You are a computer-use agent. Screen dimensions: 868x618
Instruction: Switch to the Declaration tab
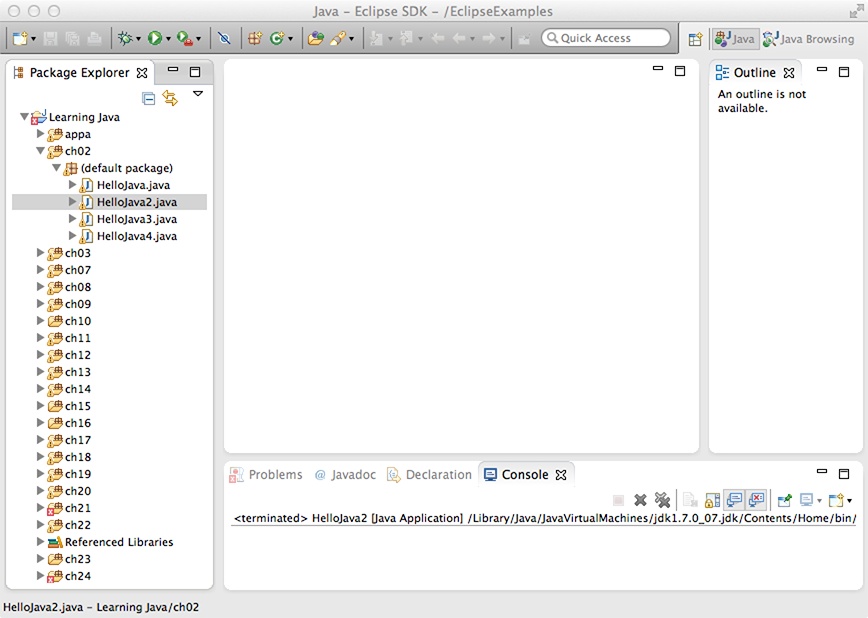(430, 475)
